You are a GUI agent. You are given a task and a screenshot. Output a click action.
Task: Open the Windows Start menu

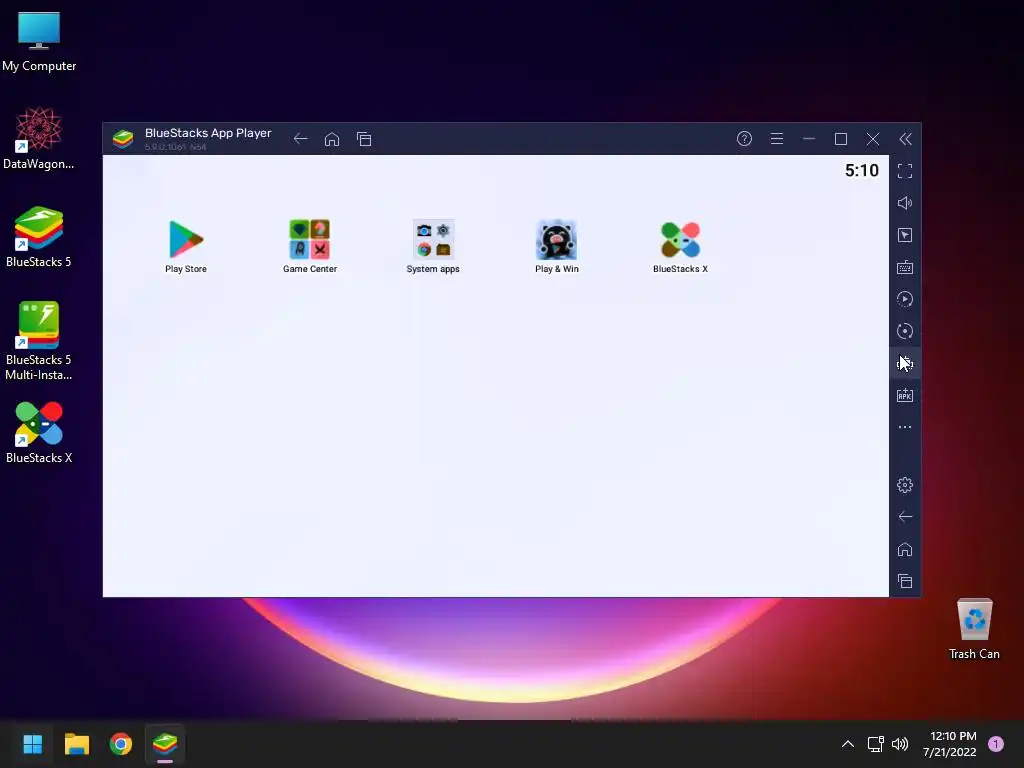point(33,744)
